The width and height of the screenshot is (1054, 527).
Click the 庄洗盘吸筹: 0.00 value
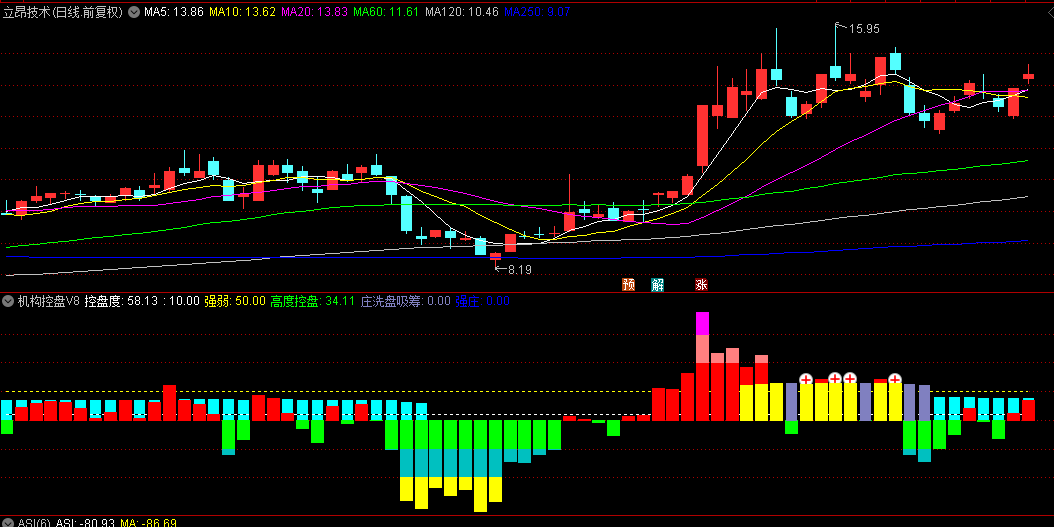[x=405, y=300]
